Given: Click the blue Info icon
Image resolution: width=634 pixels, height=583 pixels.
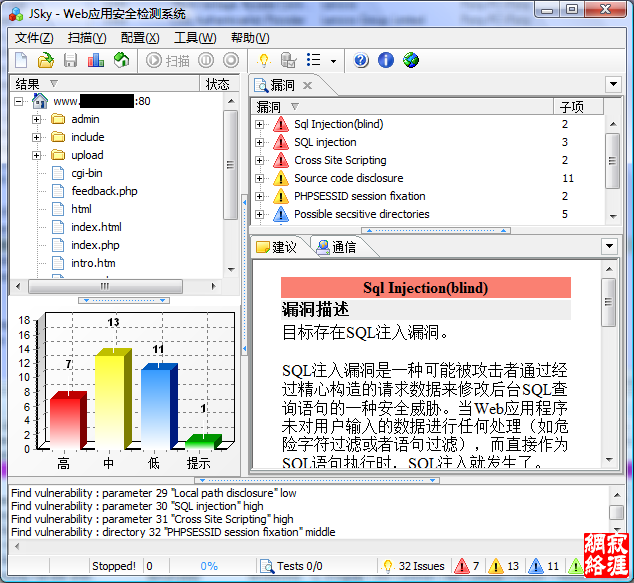Looking at the screenshot, I should click(x=386, y=61).
